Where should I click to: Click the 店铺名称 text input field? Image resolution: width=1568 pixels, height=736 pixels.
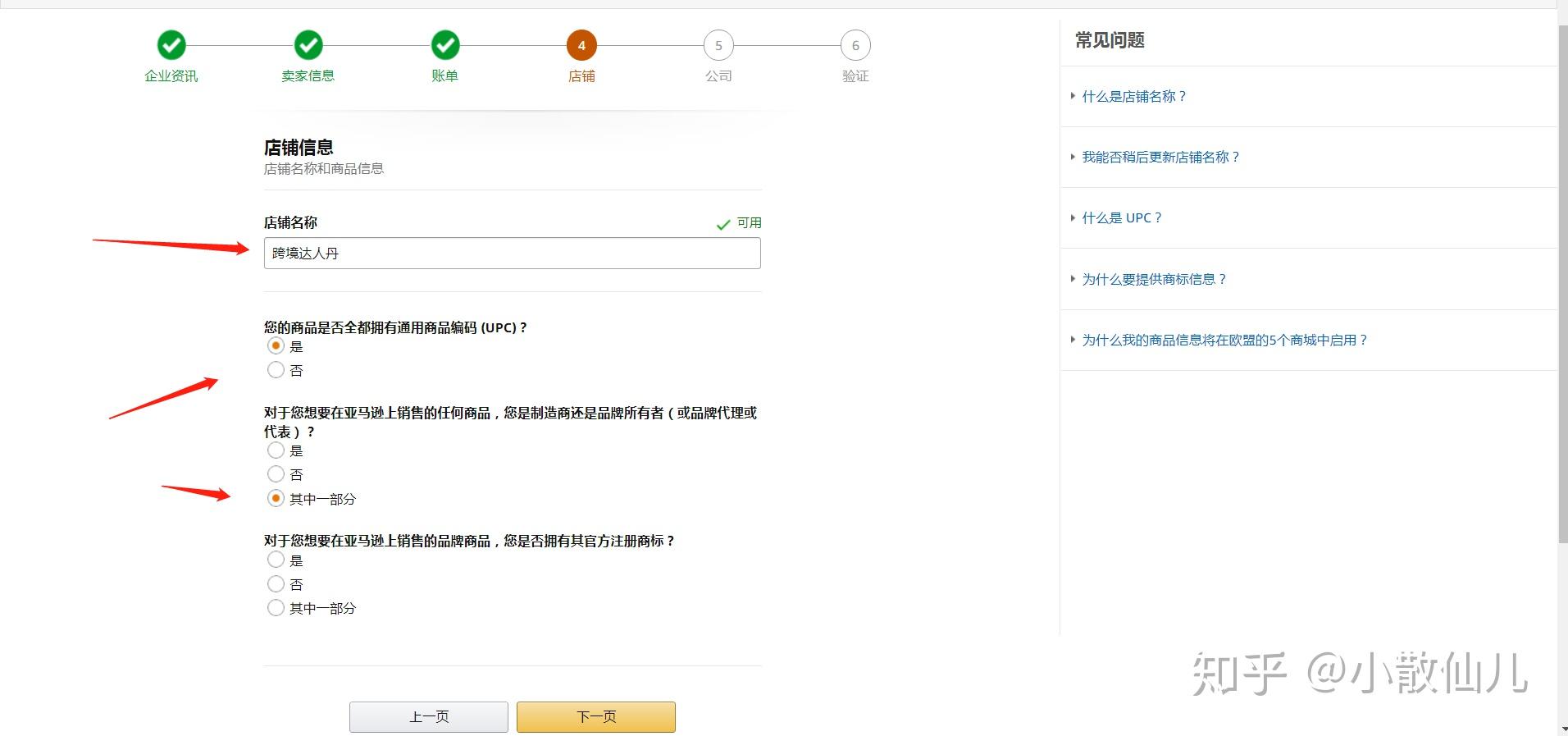(x=512, y=254)
